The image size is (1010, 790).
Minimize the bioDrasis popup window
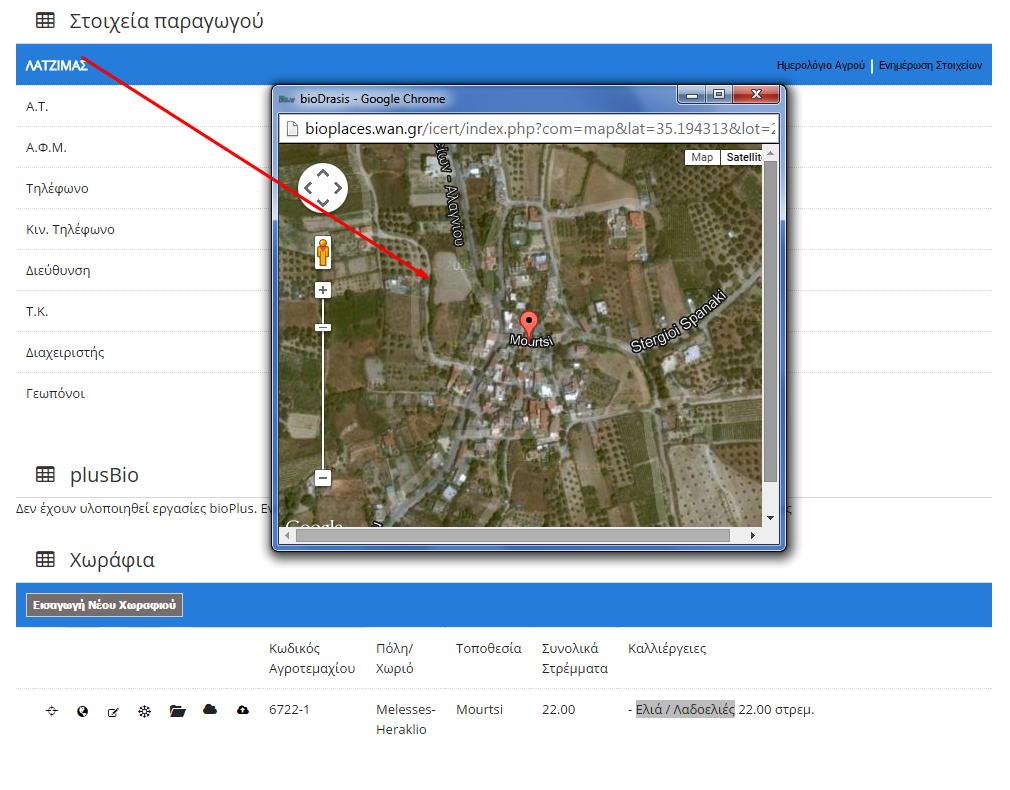click(692, 95)
